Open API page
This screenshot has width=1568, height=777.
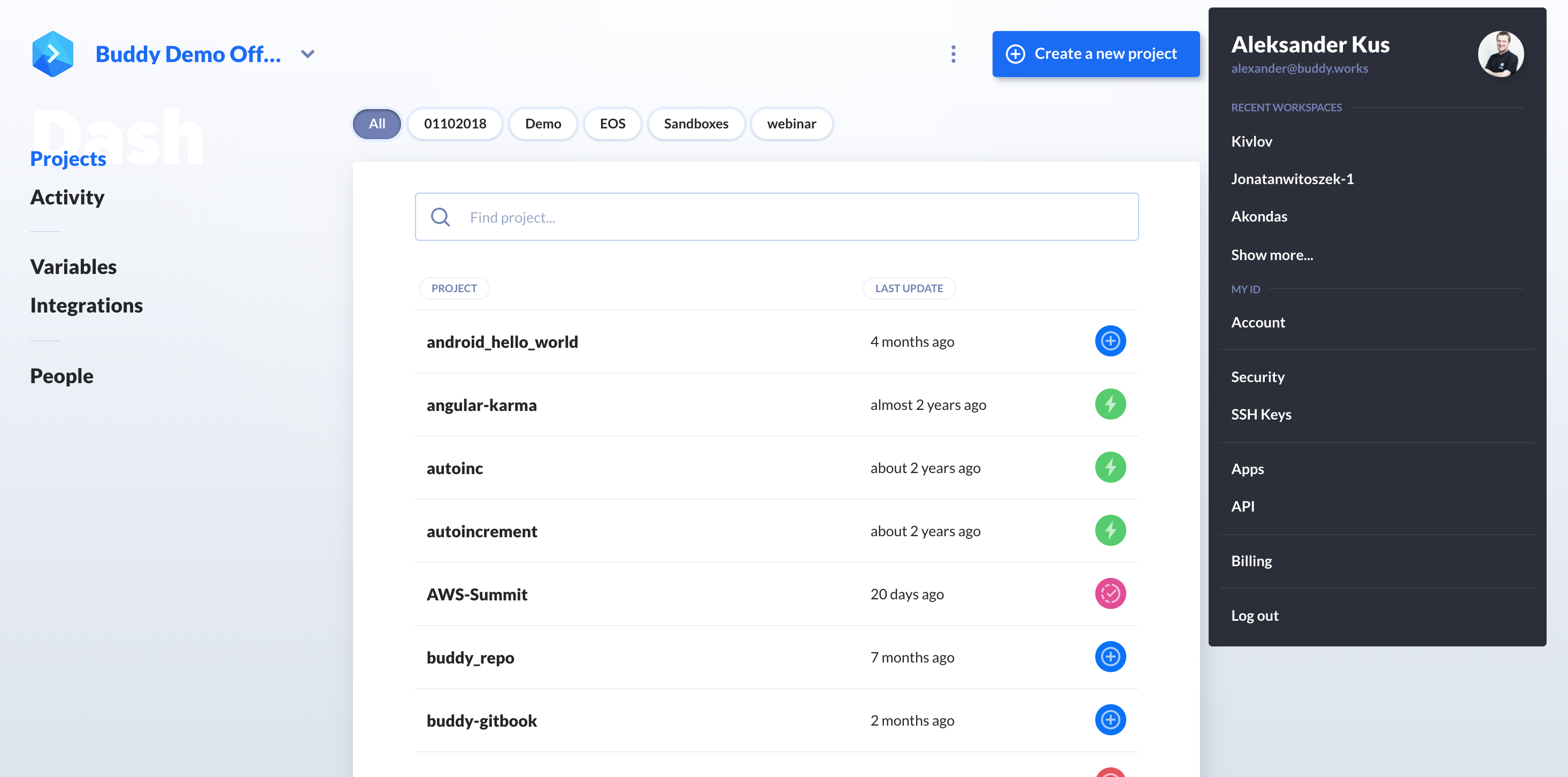(1242, 507)
